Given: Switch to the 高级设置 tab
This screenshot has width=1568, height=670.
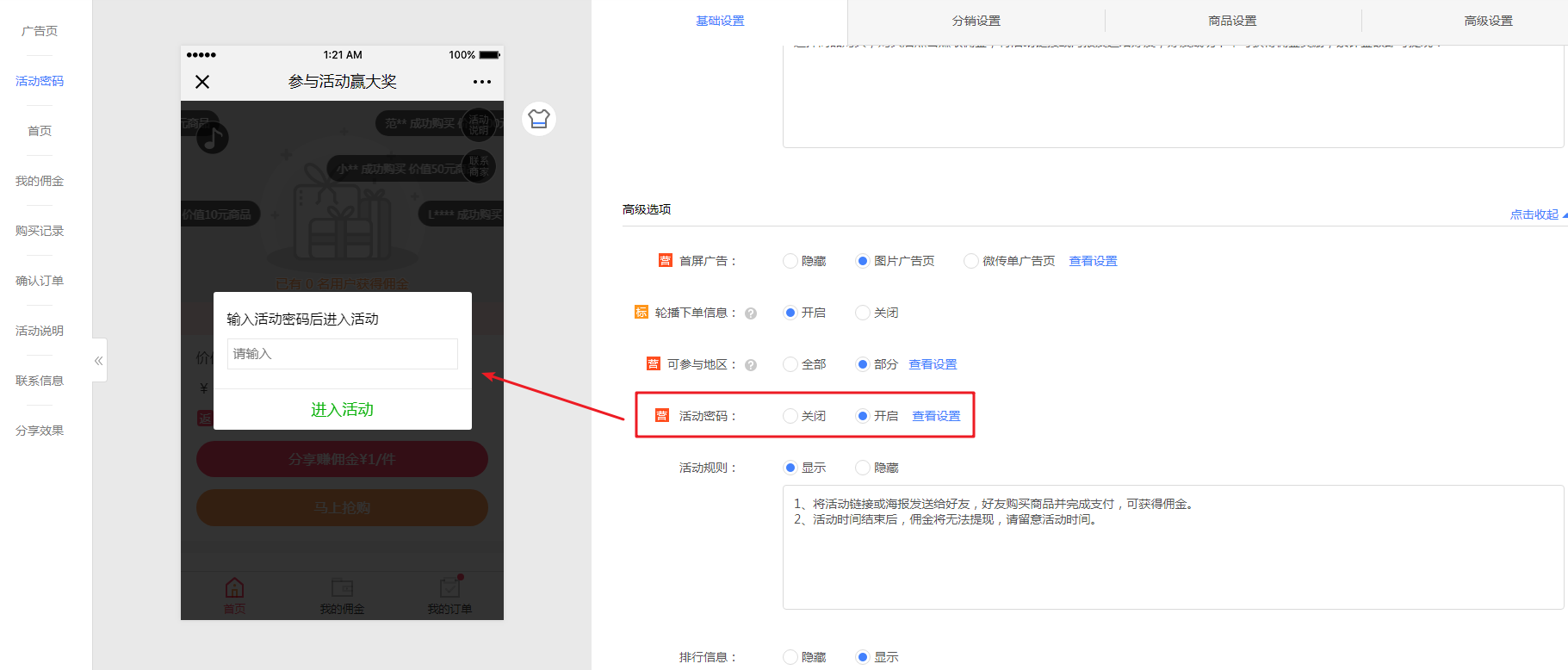Looking at the screenshot, I should pos(1488,21).
